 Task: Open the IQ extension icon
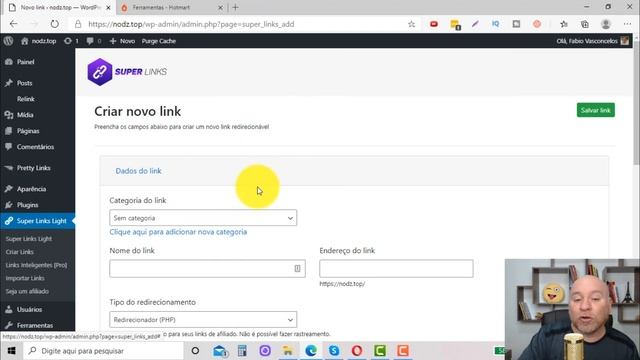[x=496, y=24]
